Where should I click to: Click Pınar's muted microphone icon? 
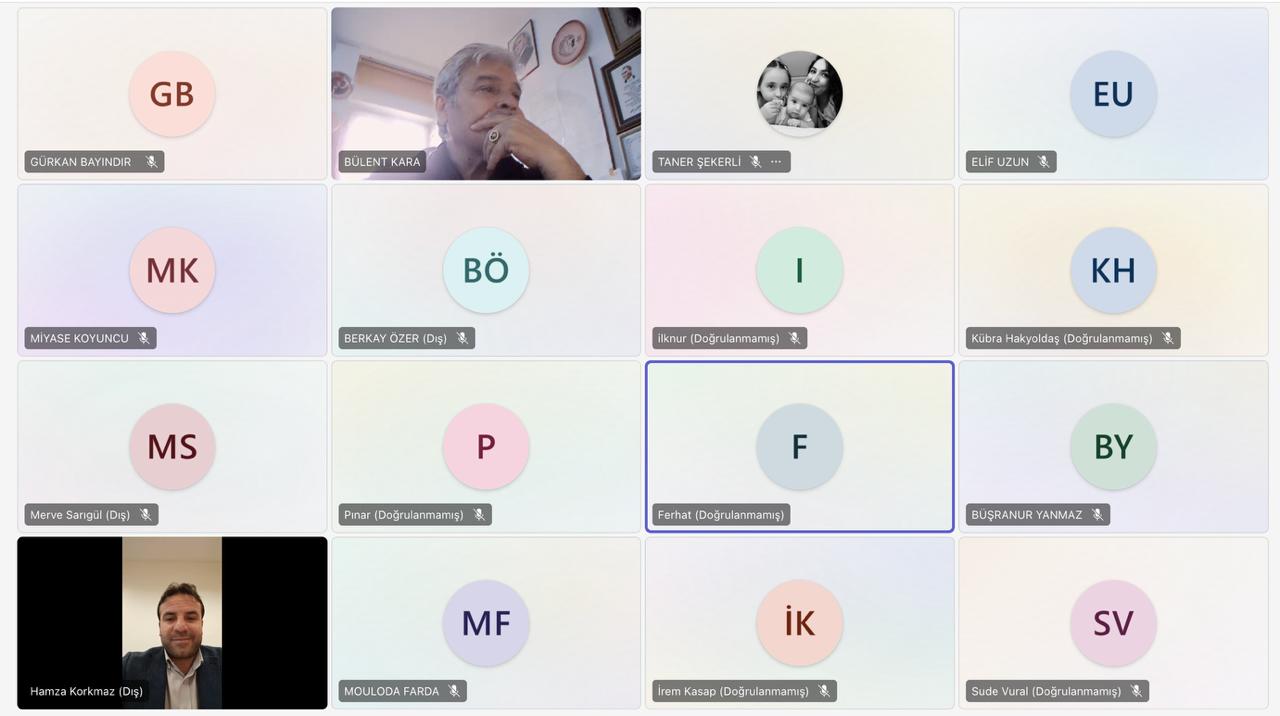pyautogui.click(x=479, y=515)
